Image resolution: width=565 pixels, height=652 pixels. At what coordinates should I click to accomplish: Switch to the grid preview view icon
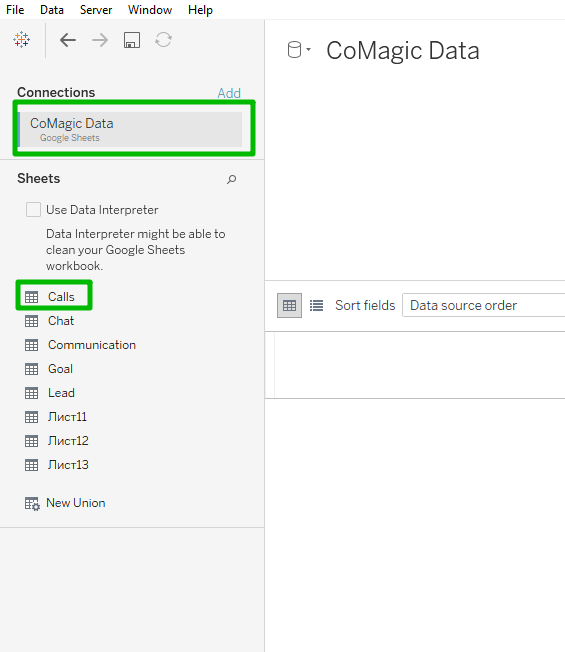[x=289, y=305]
